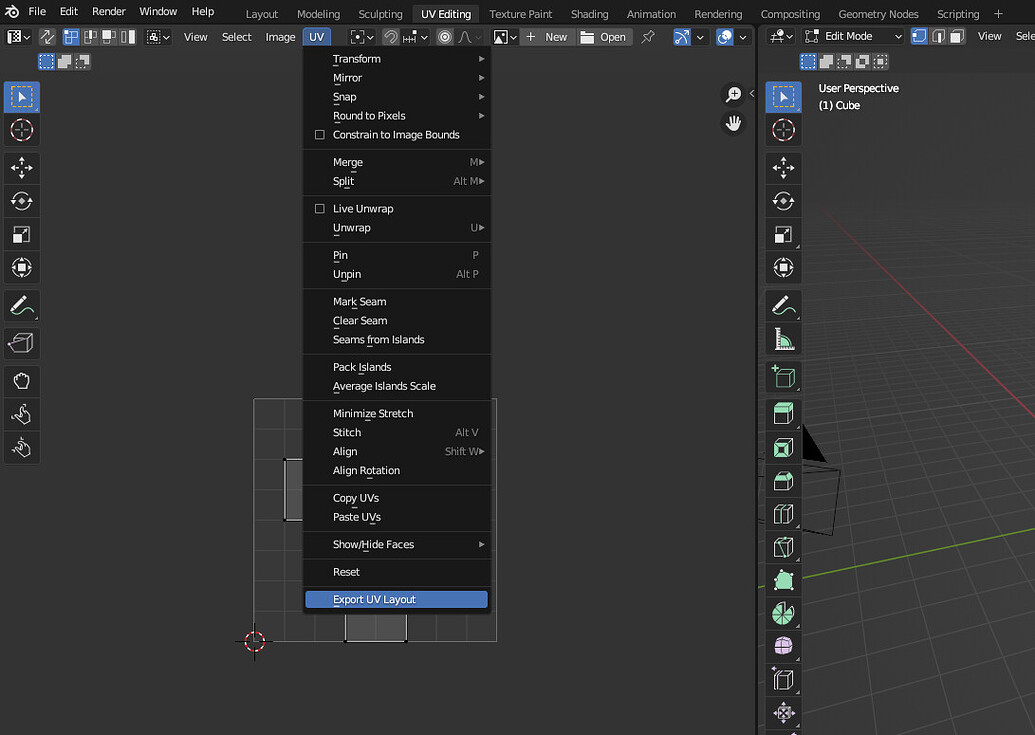This screenshot has width=1035, height=735.
Task: Pin the image with the pushpin icon
Action: pyautogui.click(x=648, y=37)
